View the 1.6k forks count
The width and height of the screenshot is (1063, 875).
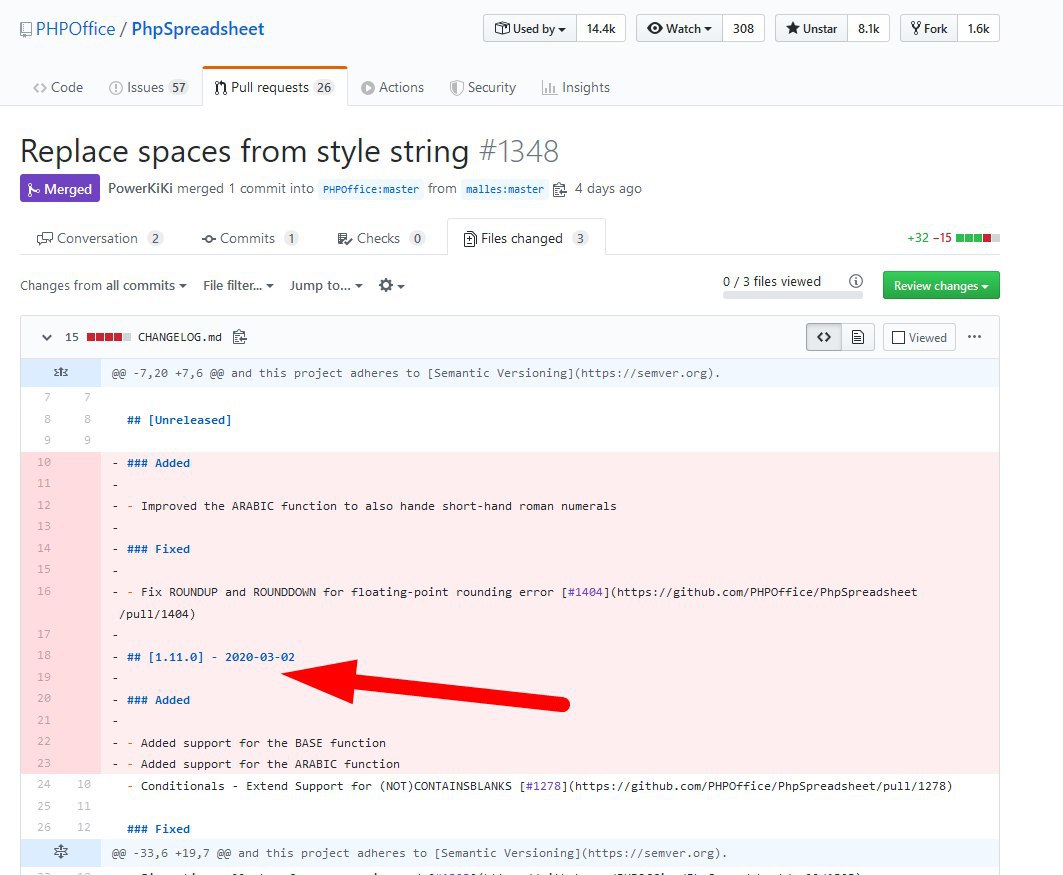(978, 28)
